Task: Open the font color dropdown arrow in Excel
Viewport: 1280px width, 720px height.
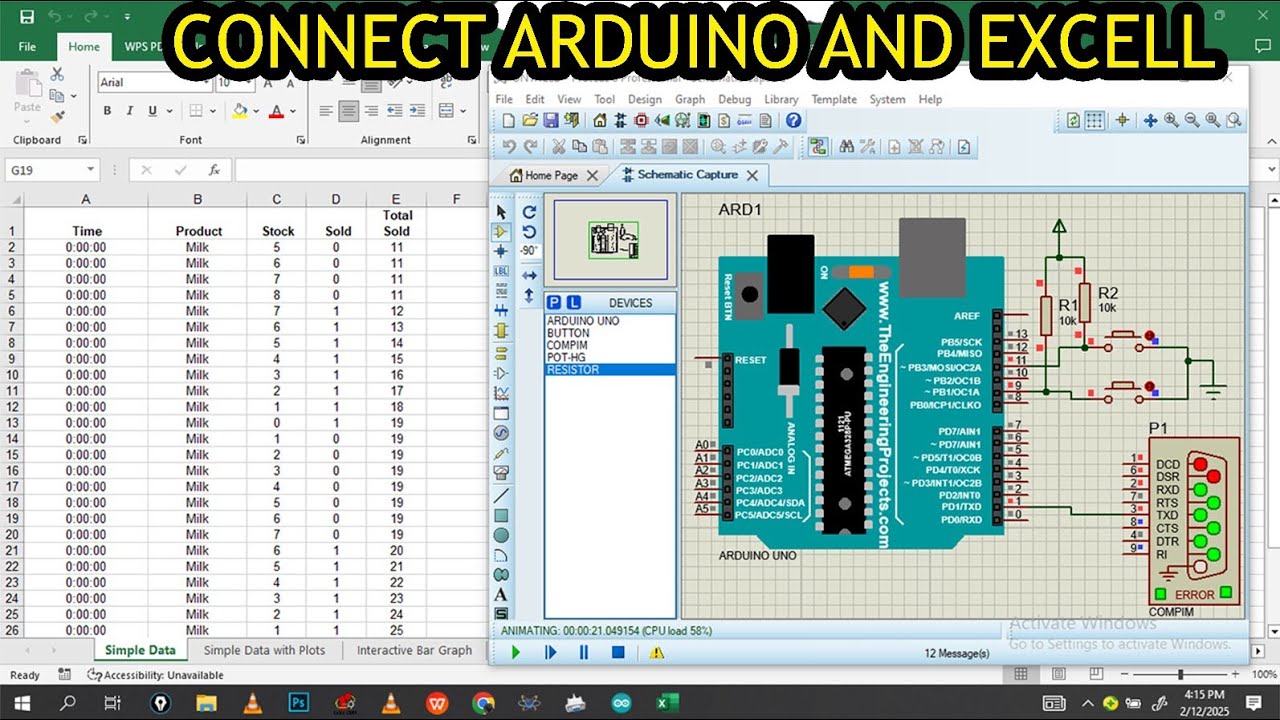Action: [293, 111]
